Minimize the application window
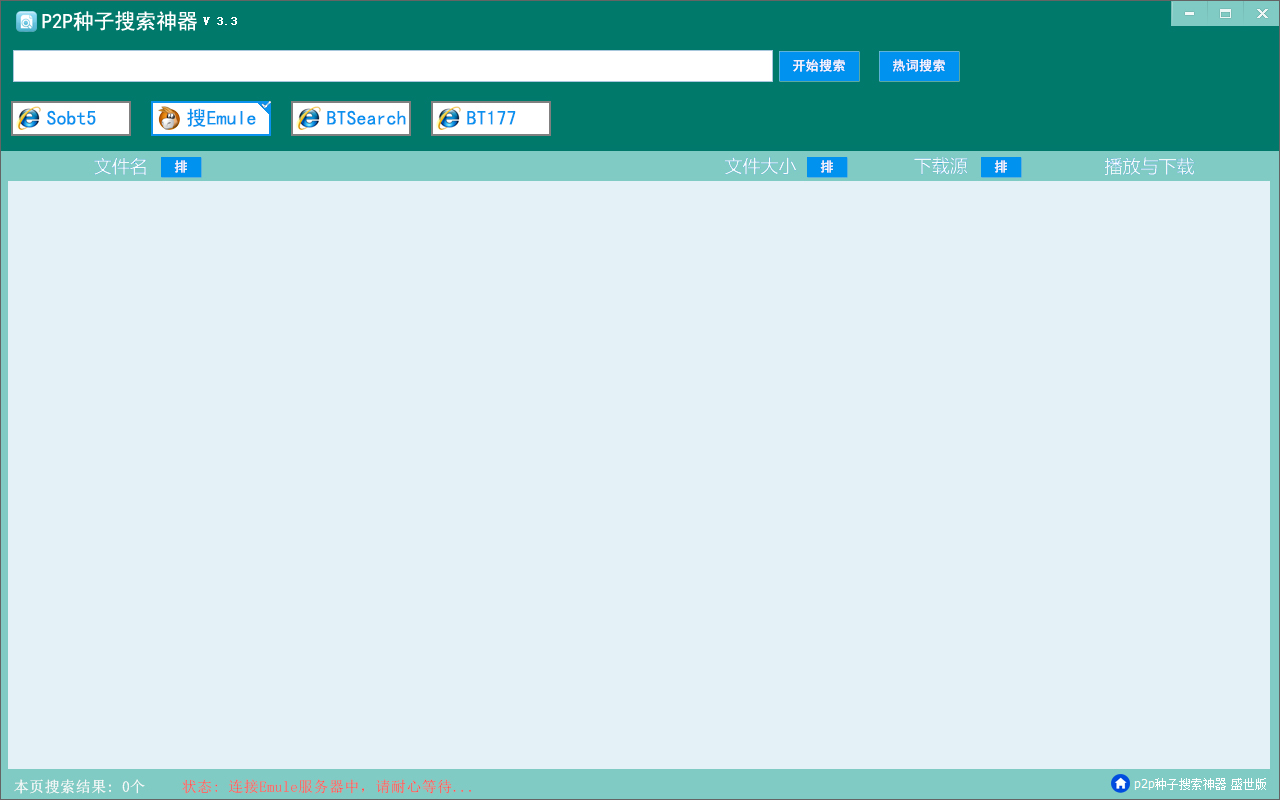The width and height of the screenshot is (1280, 800). coord(1189,13)
